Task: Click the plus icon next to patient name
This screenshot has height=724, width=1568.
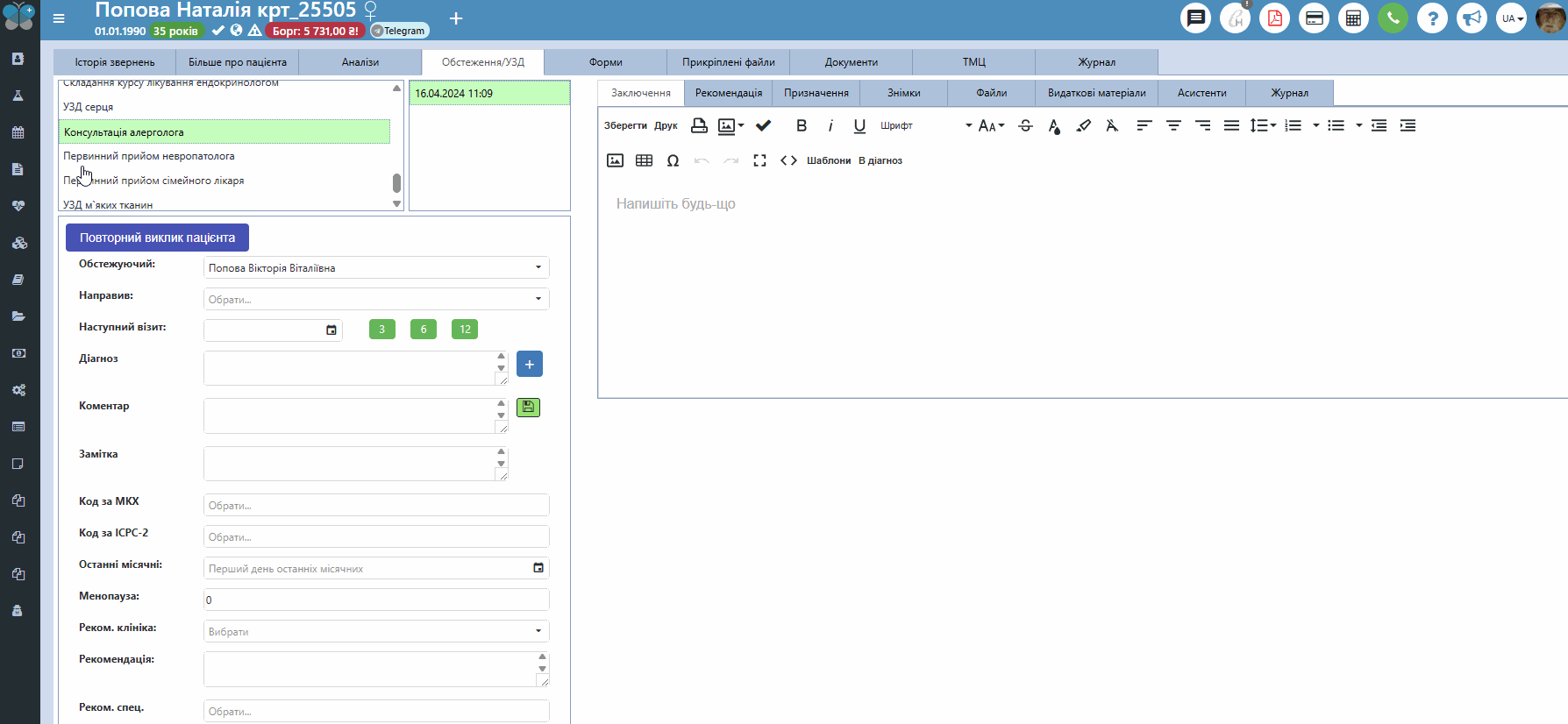Action: [456, 18]
